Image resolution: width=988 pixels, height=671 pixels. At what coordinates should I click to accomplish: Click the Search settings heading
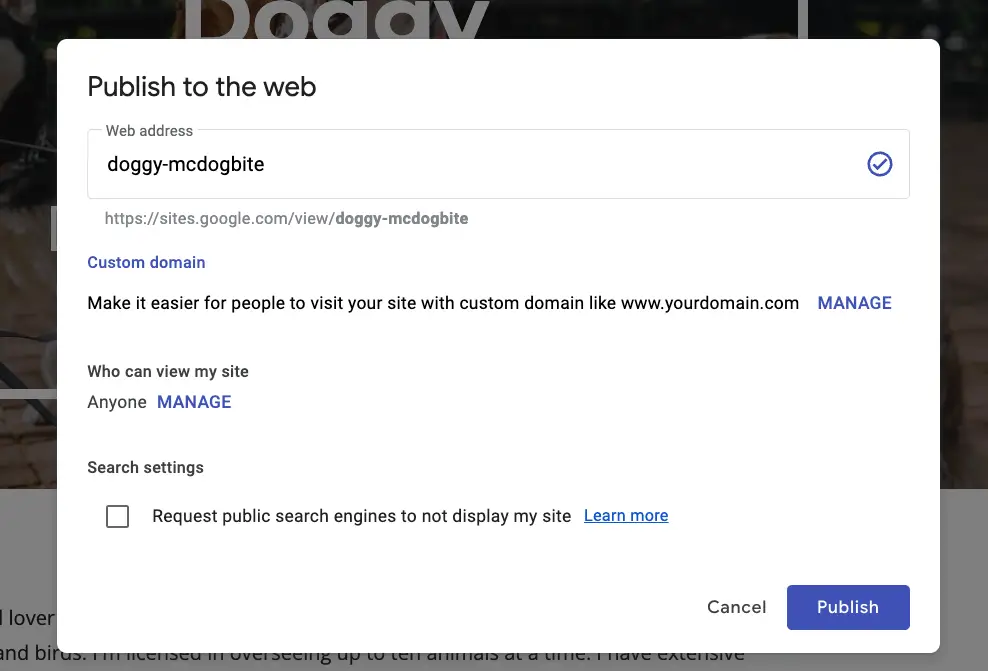145,467
